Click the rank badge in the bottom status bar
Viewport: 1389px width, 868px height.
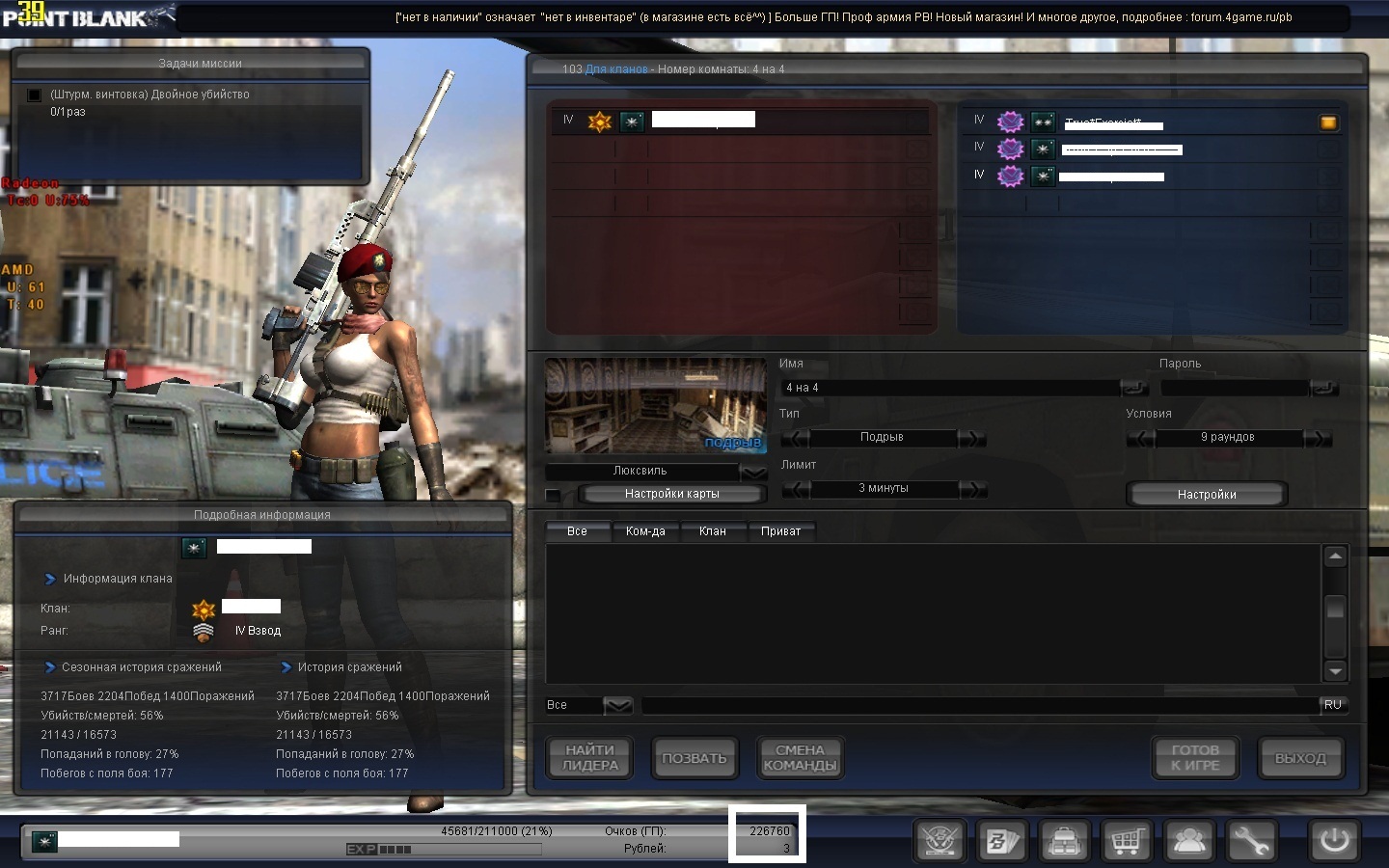click(x=44, y=842)
